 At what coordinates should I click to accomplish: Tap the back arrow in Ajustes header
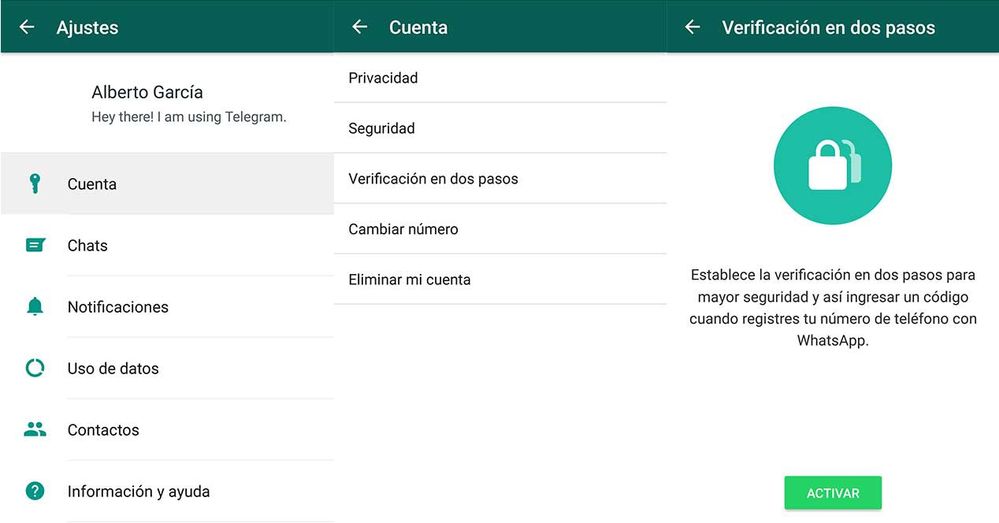click(27, 27)
